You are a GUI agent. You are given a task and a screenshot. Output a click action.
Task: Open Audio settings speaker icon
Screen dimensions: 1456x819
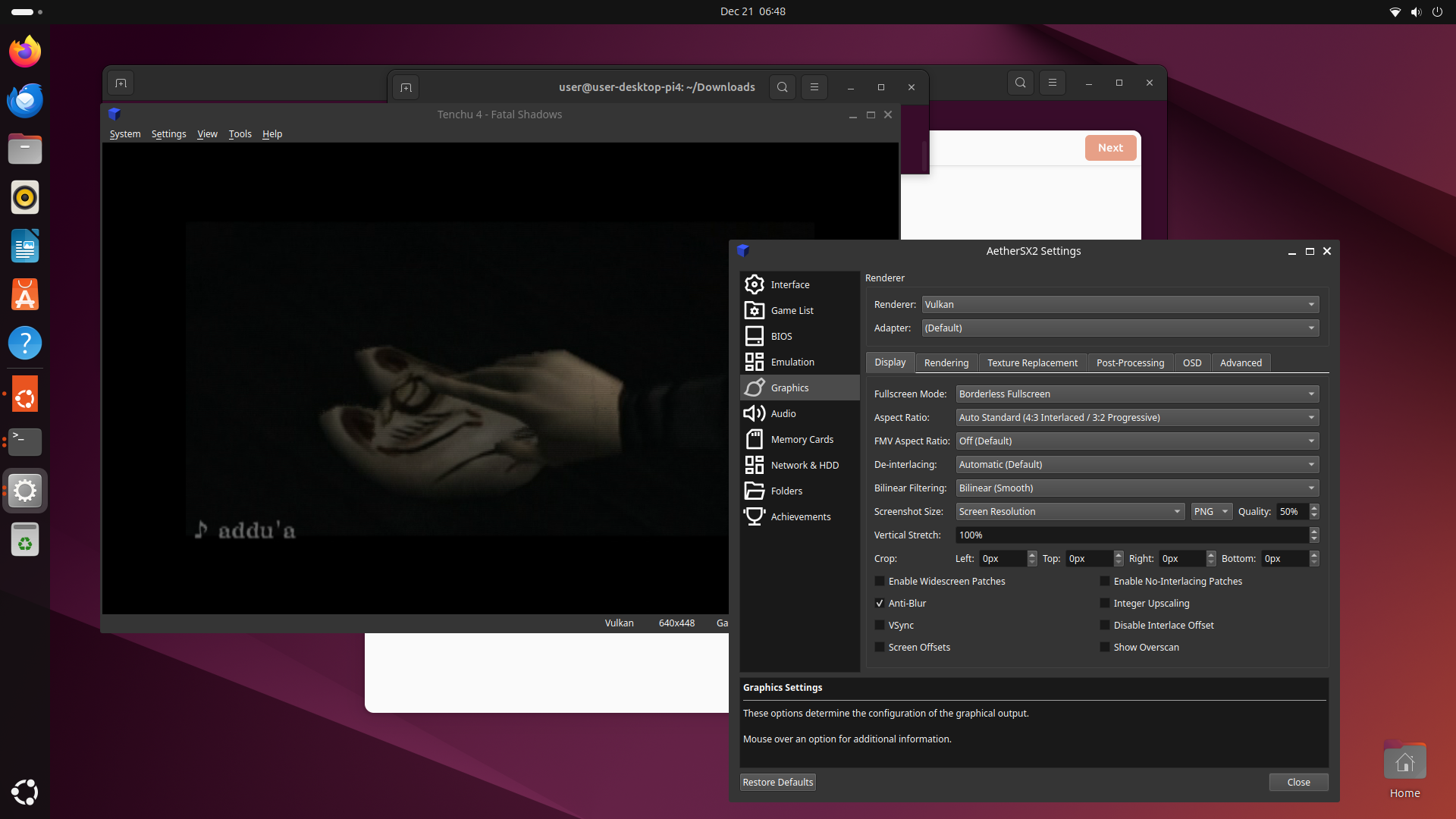click(x=754, y=413)
